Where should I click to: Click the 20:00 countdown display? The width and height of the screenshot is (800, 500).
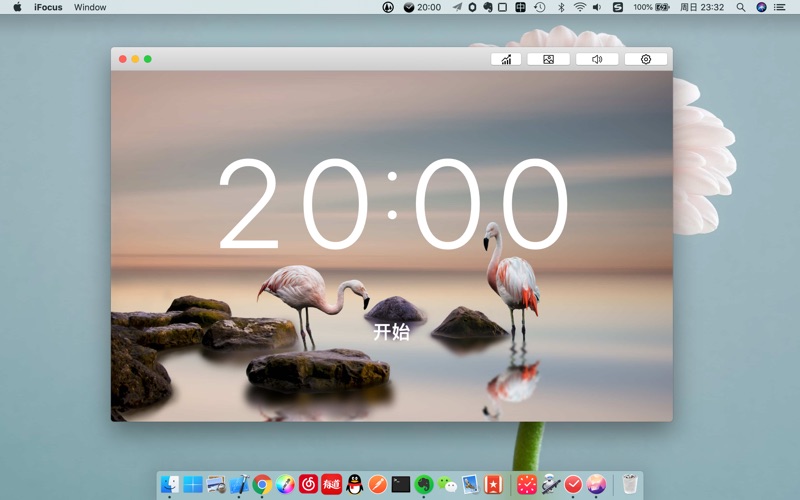[x=392, y=205]
